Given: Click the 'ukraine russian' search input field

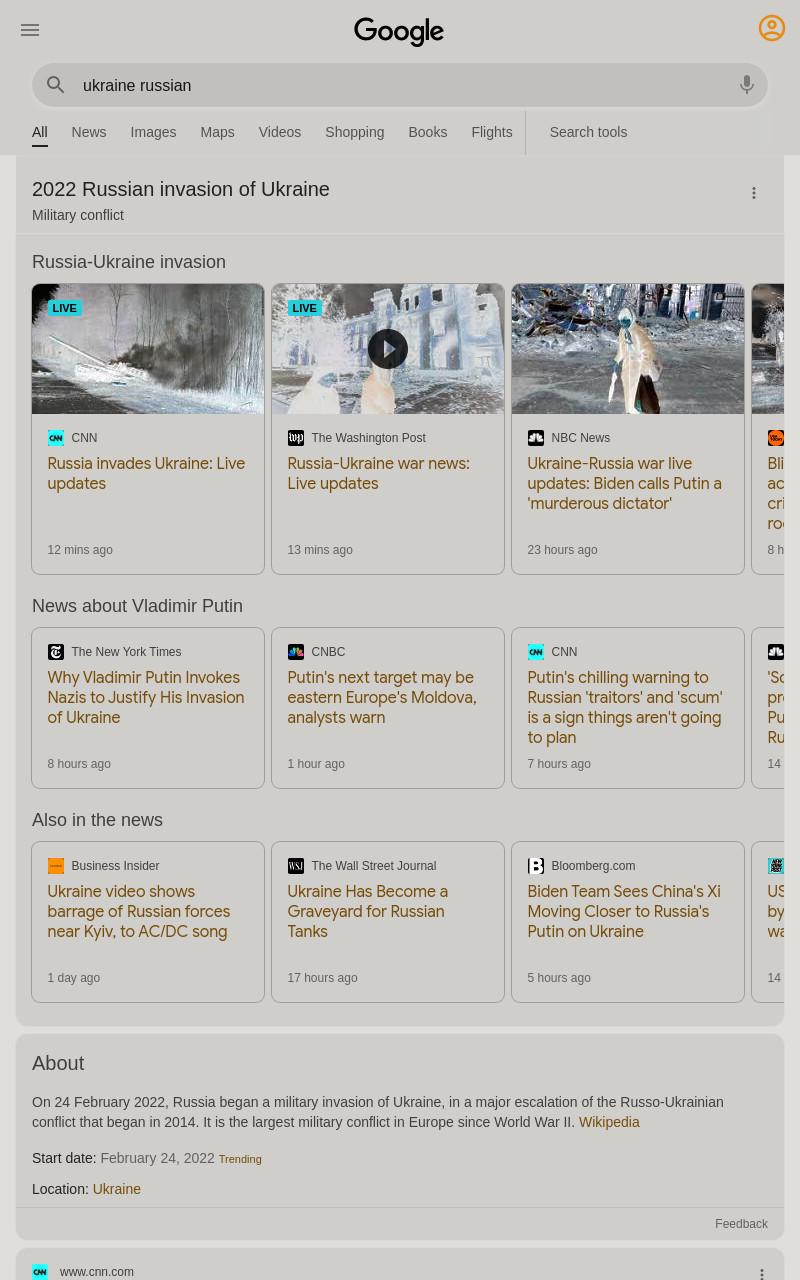Looking at the screenshot, I should tap(400, 86).
